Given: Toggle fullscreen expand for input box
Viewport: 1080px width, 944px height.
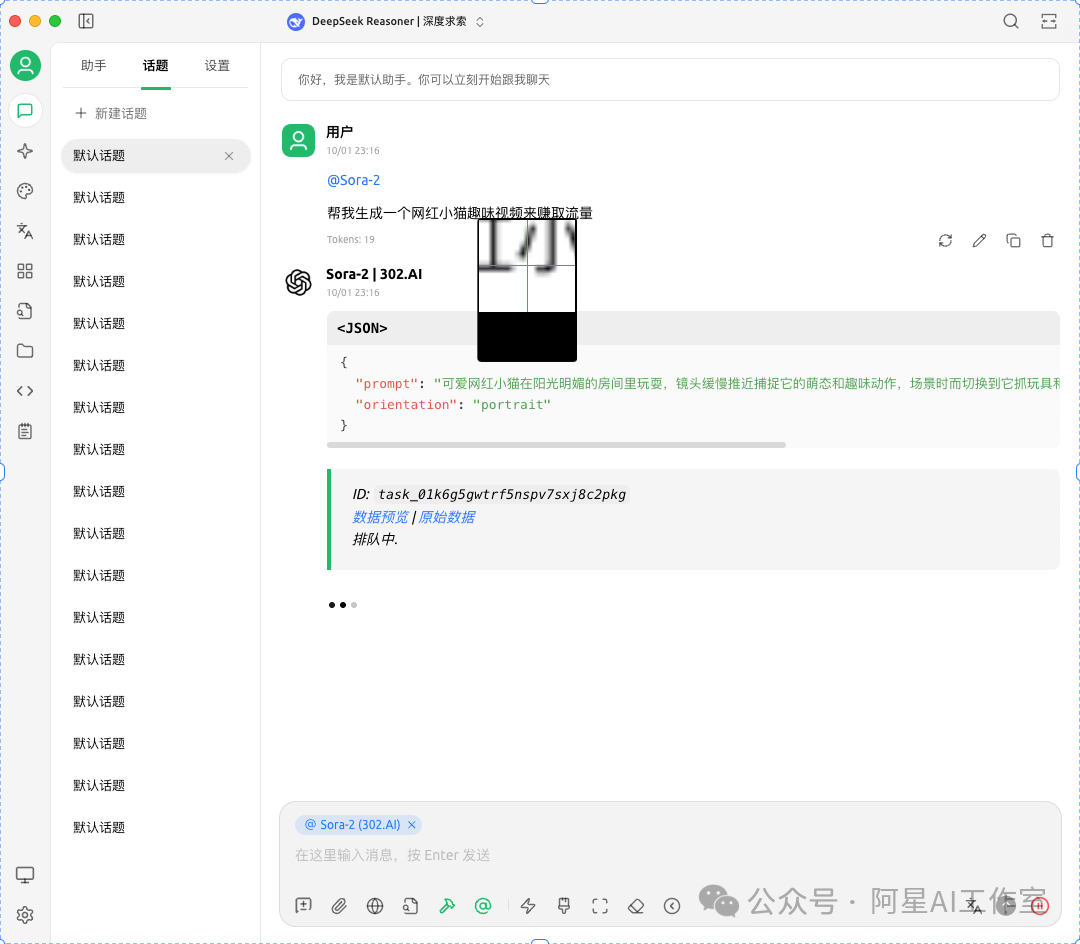Looking at the screenshot, I should [x=600, y=905].
